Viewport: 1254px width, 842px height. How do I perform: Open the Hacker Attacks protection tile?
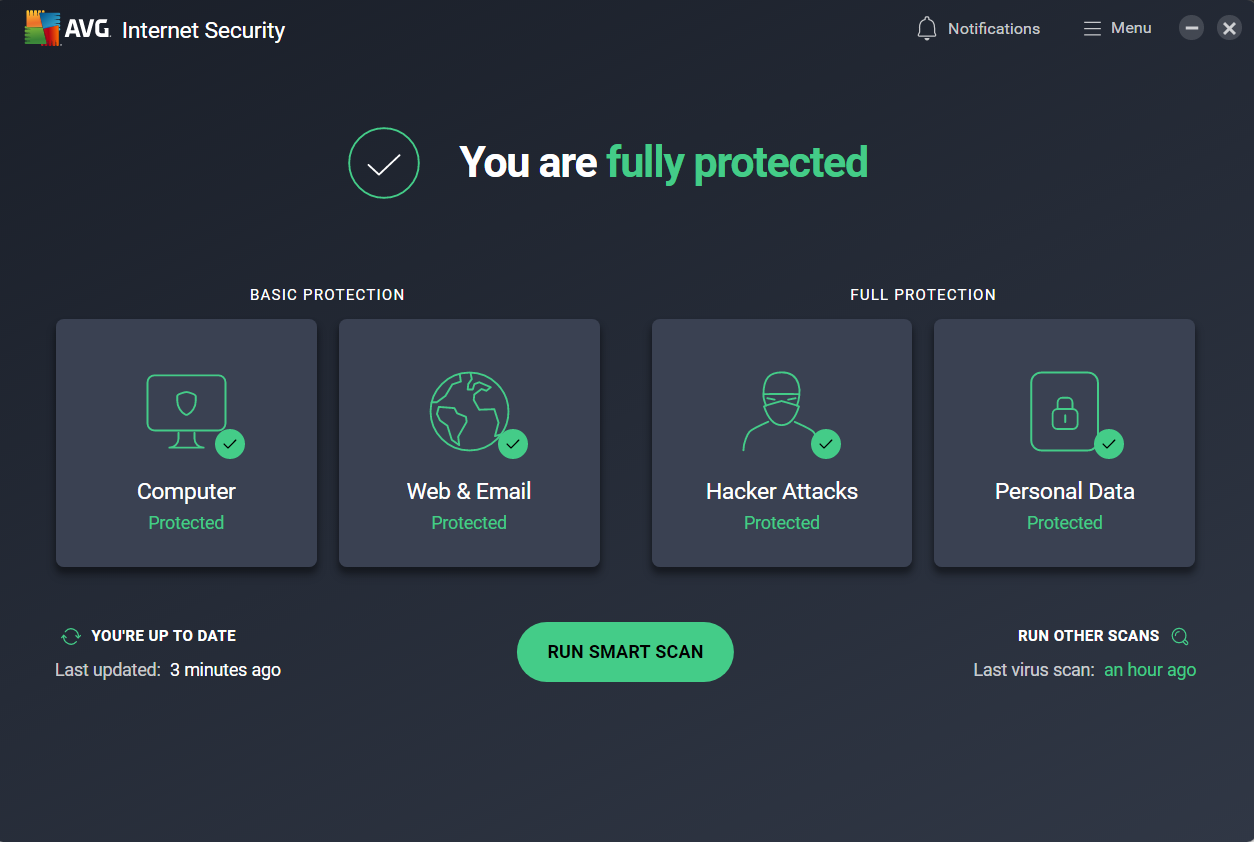pos(782,443)
